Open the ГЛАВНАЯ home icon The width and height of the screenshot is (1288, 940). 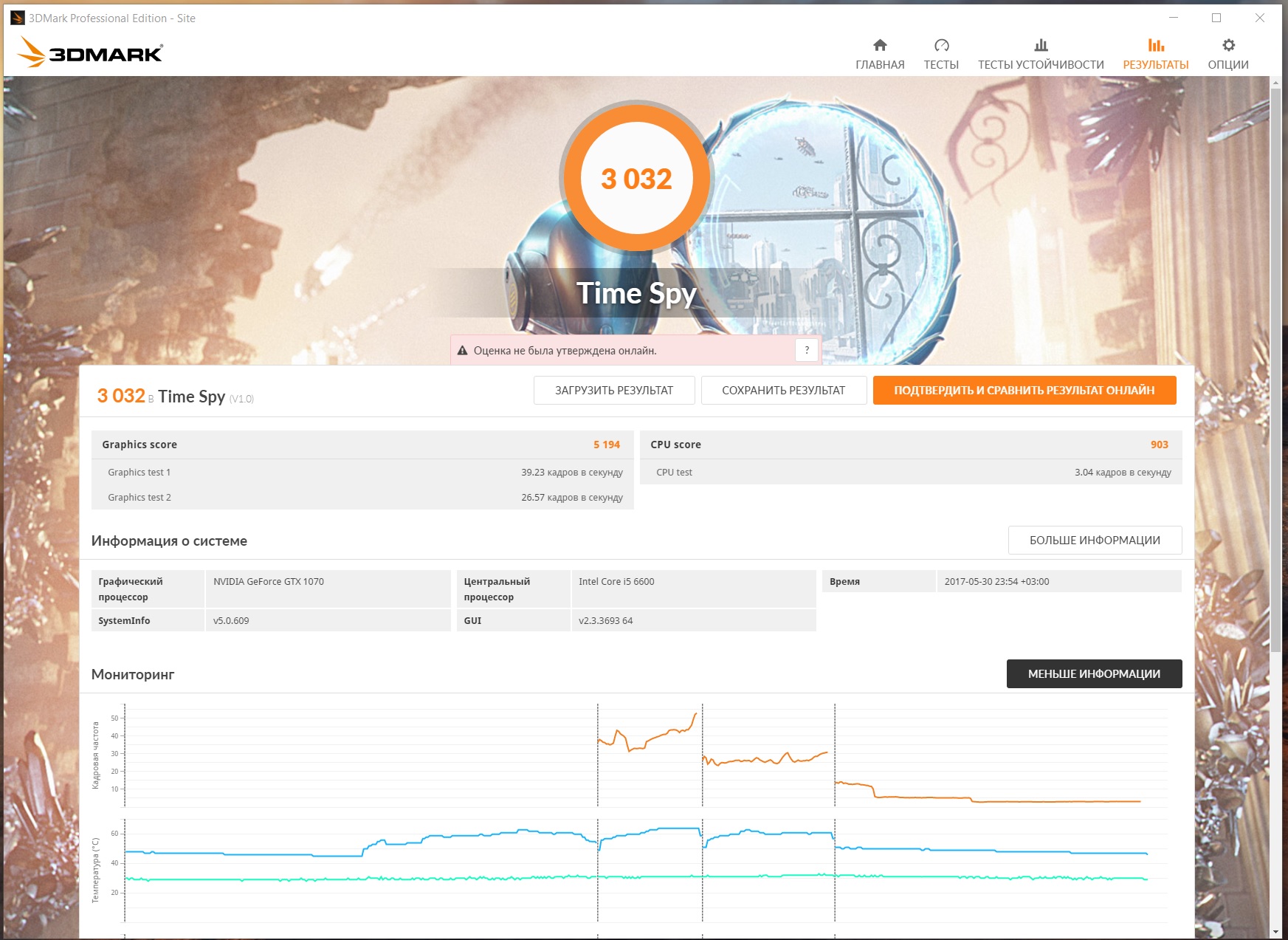pyautogui.click(x=880, y=45)
